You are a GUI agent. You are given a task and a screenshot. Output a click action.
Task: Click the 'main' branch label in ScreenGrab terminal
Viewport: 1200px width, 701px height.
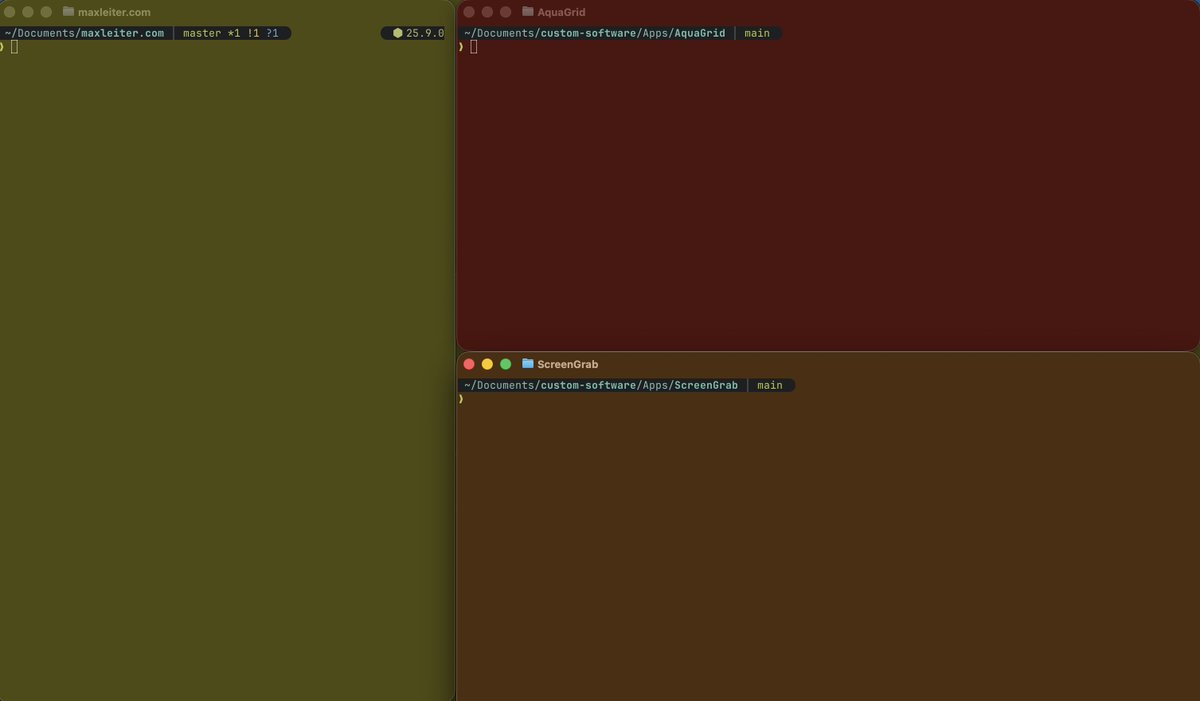click(x=769, y=385)
